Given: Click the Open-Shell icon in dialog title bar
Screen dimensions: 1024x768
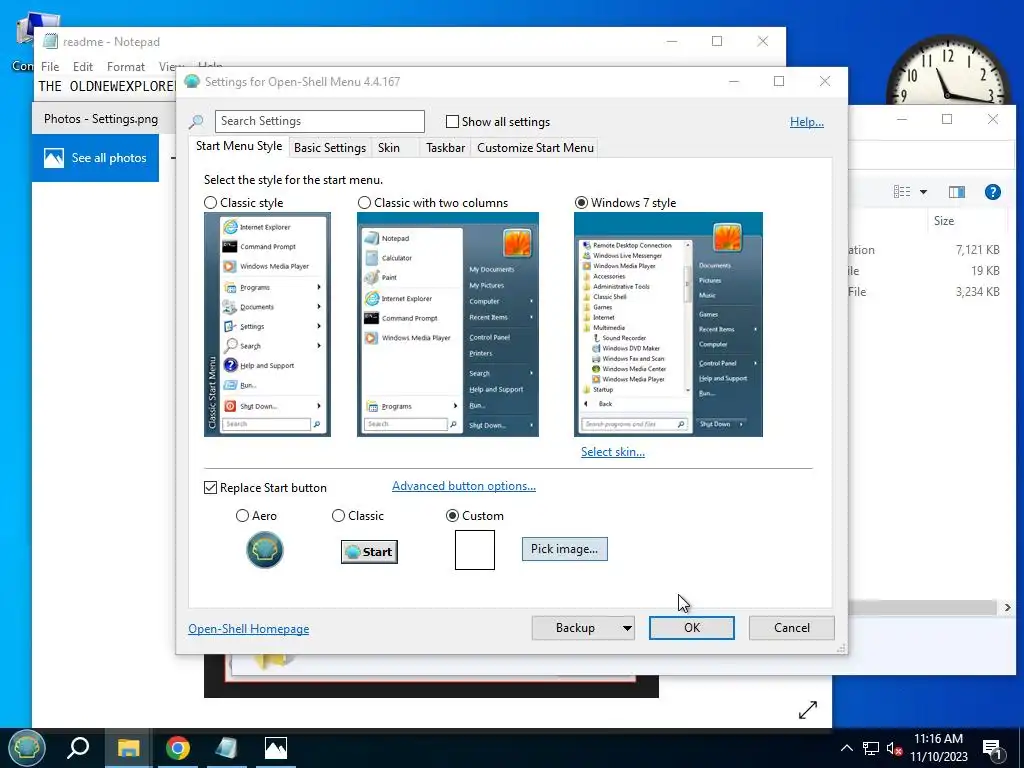Looking at the screenshot, I should coord(191,82).
